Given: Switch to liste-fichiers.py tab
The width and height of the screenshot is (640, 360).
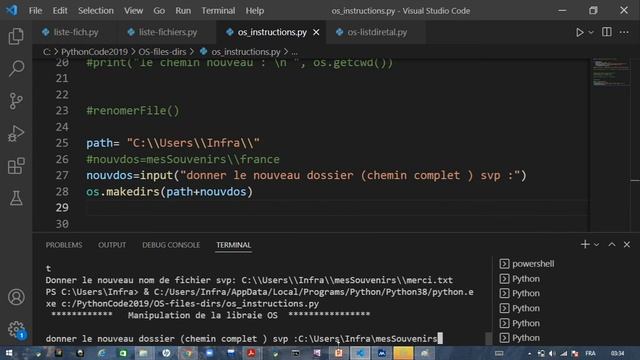Looking at the screenshot, I should pos(168,32).
